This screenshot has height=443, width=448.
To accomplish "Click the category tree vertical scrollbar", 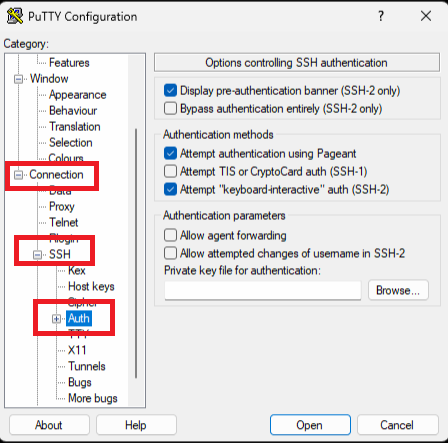I will click(136, 253).
